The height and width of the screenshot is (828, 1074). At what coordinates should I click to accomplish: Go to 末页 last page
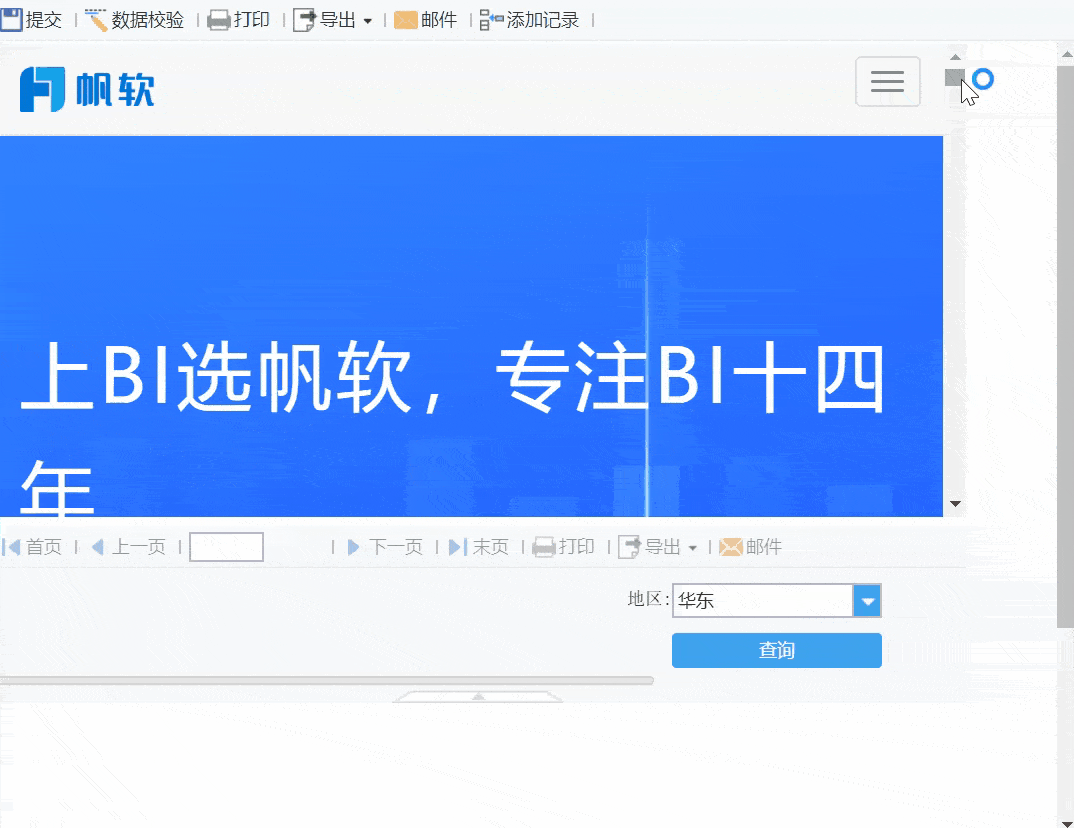pos(478,547)
